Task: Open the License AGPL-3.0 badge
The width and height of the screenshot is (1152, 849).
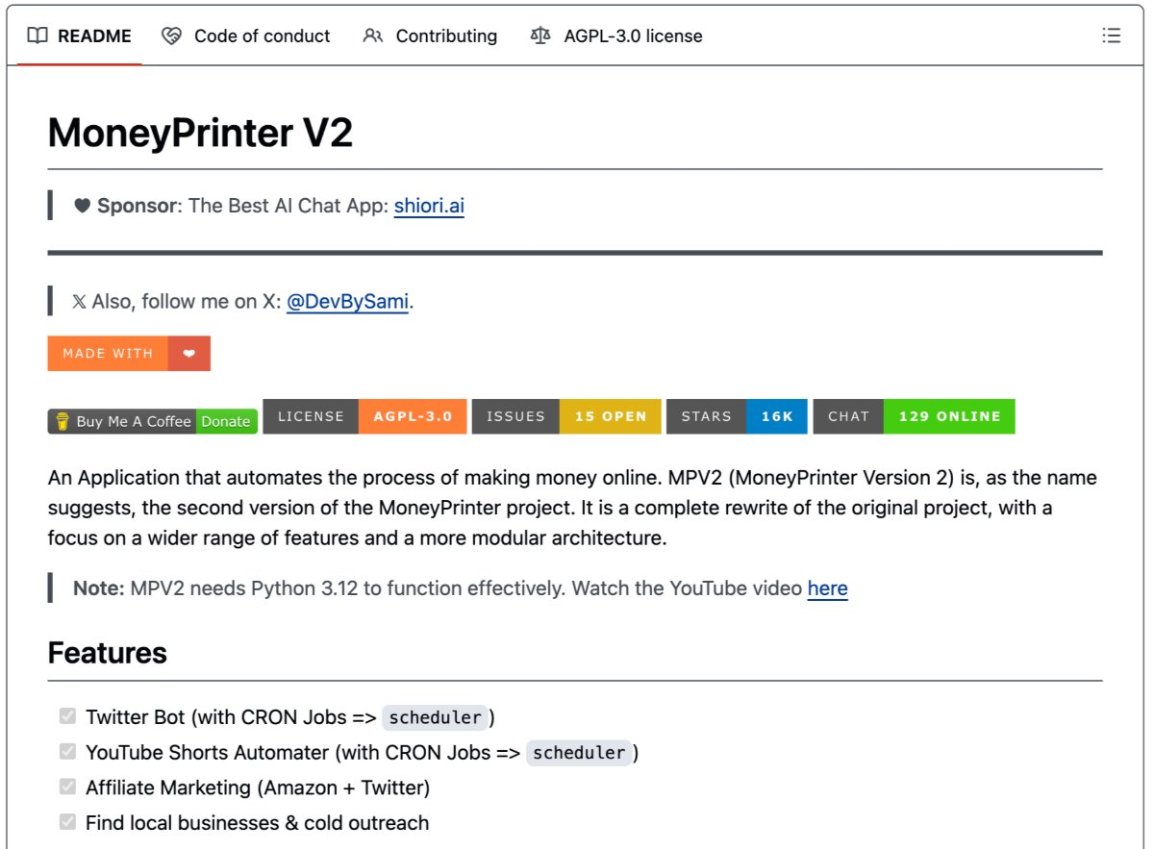Action: [x=364, y=416]
